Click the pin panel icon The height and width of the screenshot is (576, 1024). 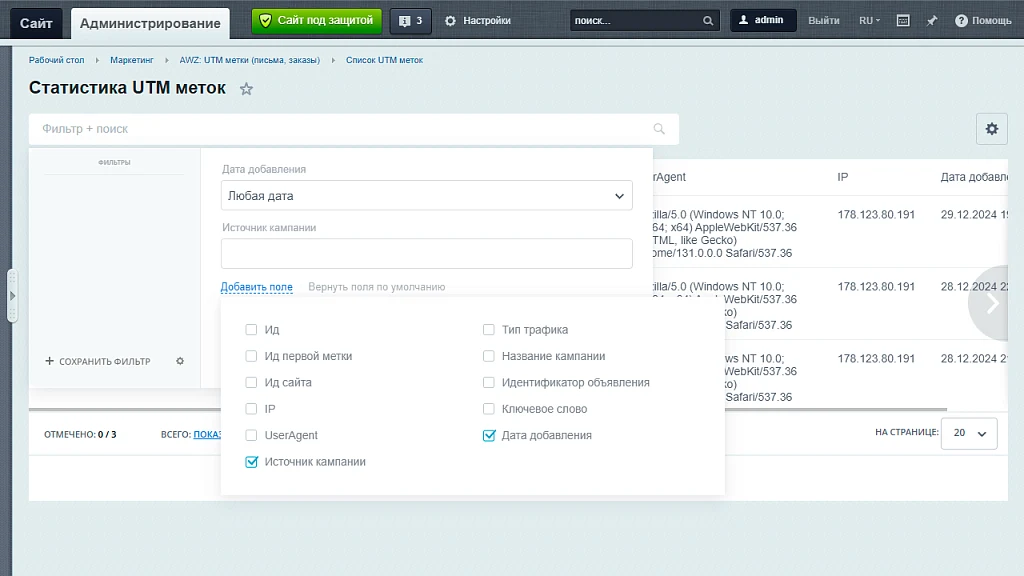[932, 21]
